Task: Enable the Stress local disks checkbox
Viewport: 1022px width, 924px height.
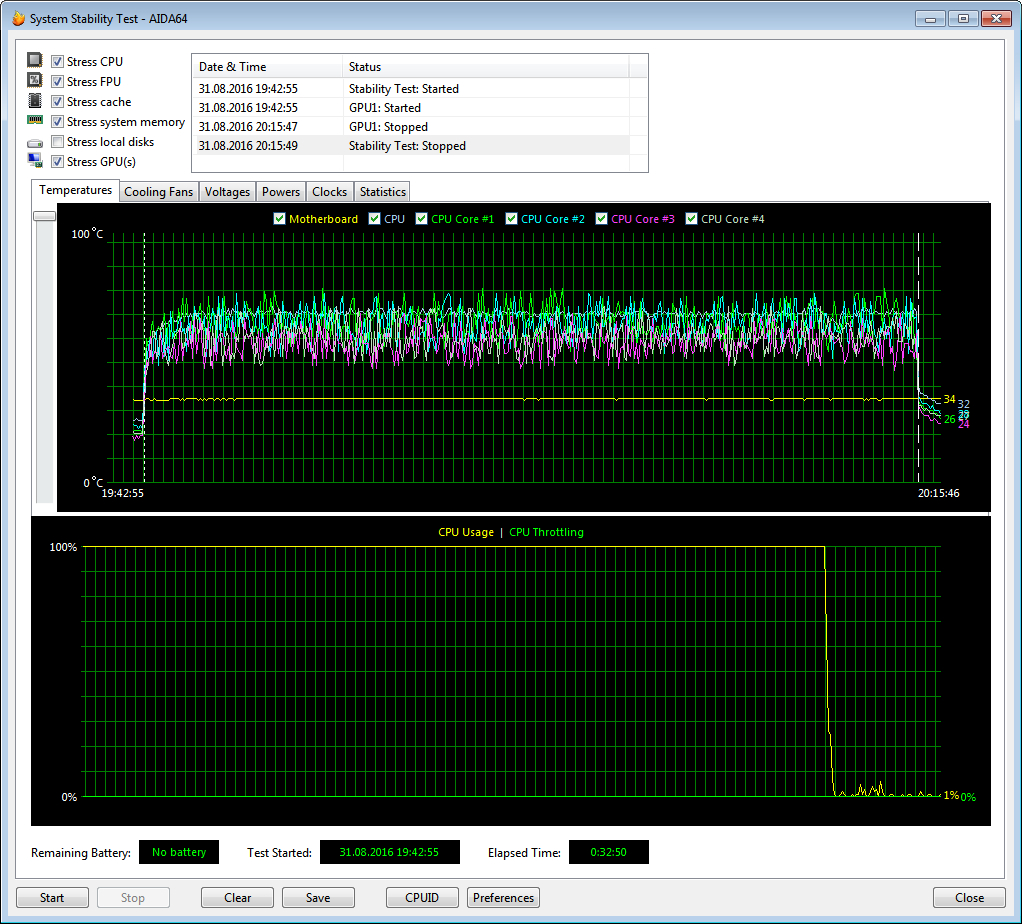Action: tap(58, 142)
